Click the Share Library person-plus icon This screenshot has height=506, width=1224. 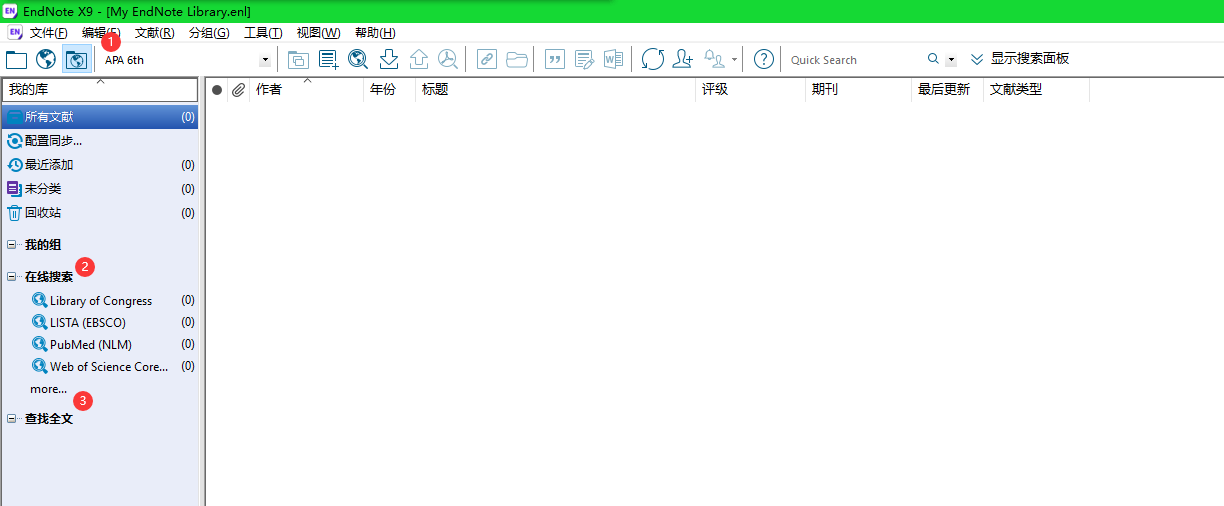coord(682,59)
